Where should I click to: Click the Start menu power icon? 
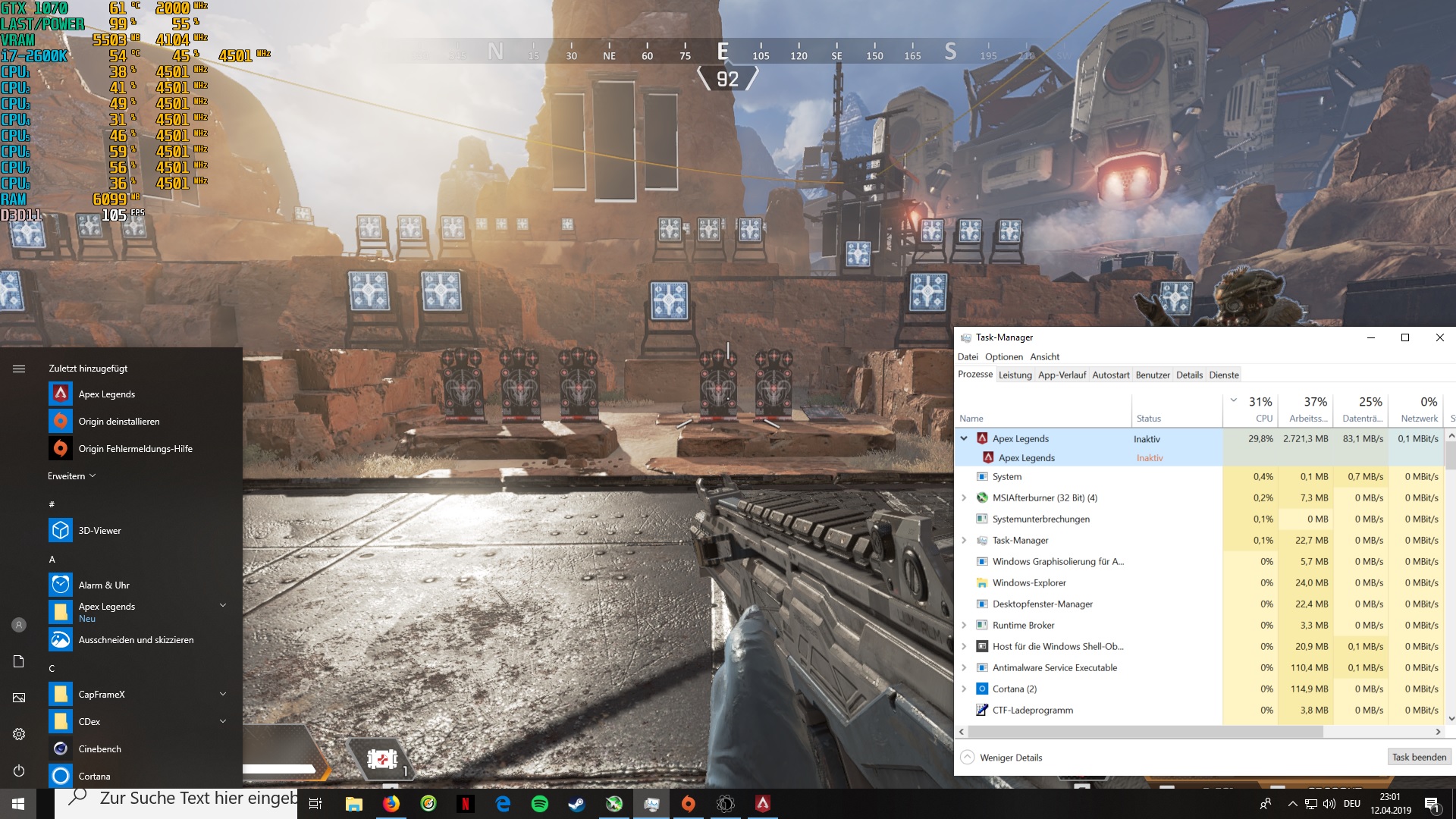tap(19, 770)
